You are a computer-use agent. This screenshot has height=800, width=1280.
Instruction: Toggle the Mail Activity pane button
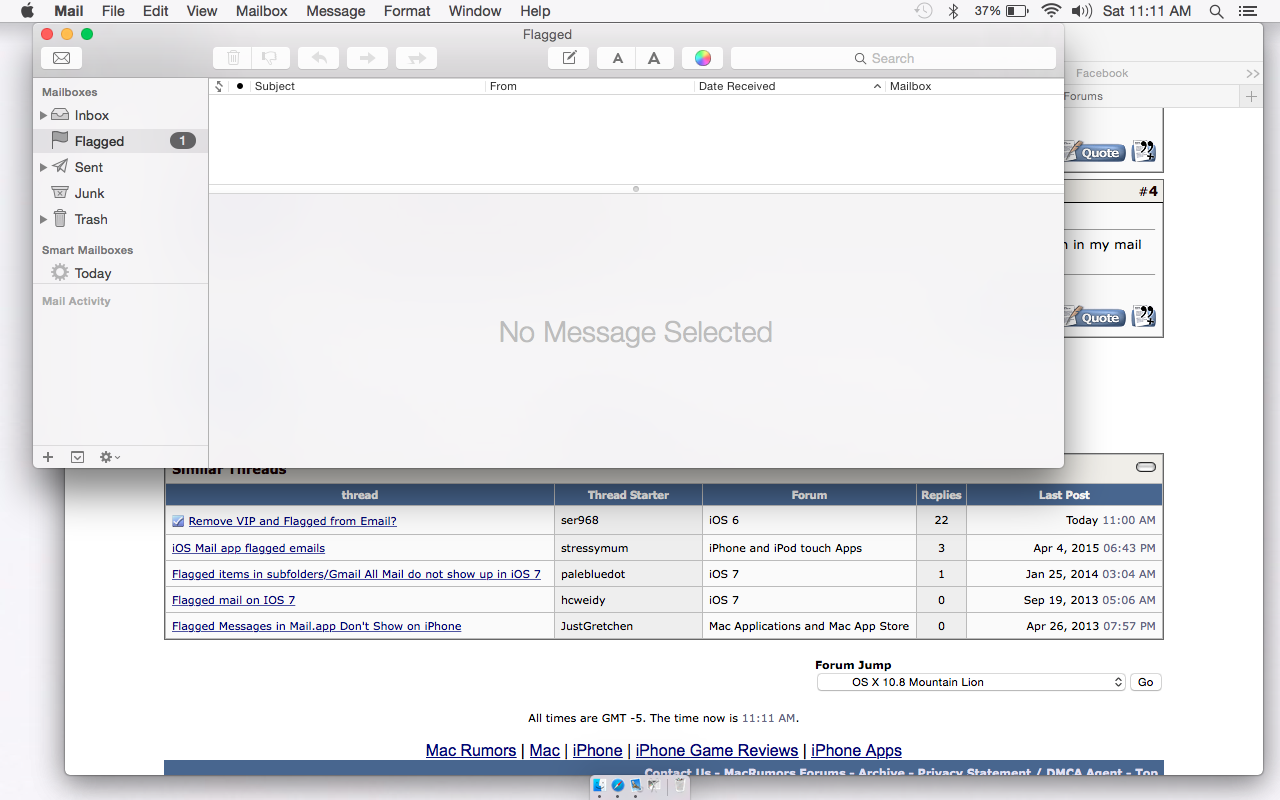point(78,457)
